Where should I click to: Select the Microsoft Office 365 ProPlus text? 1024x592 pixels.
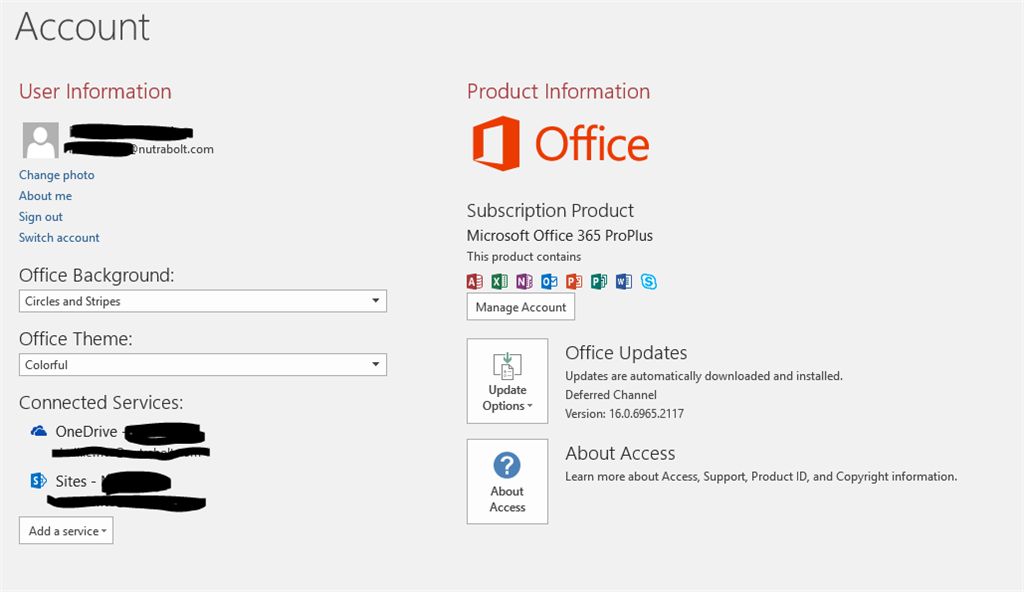tap(560, 236)
